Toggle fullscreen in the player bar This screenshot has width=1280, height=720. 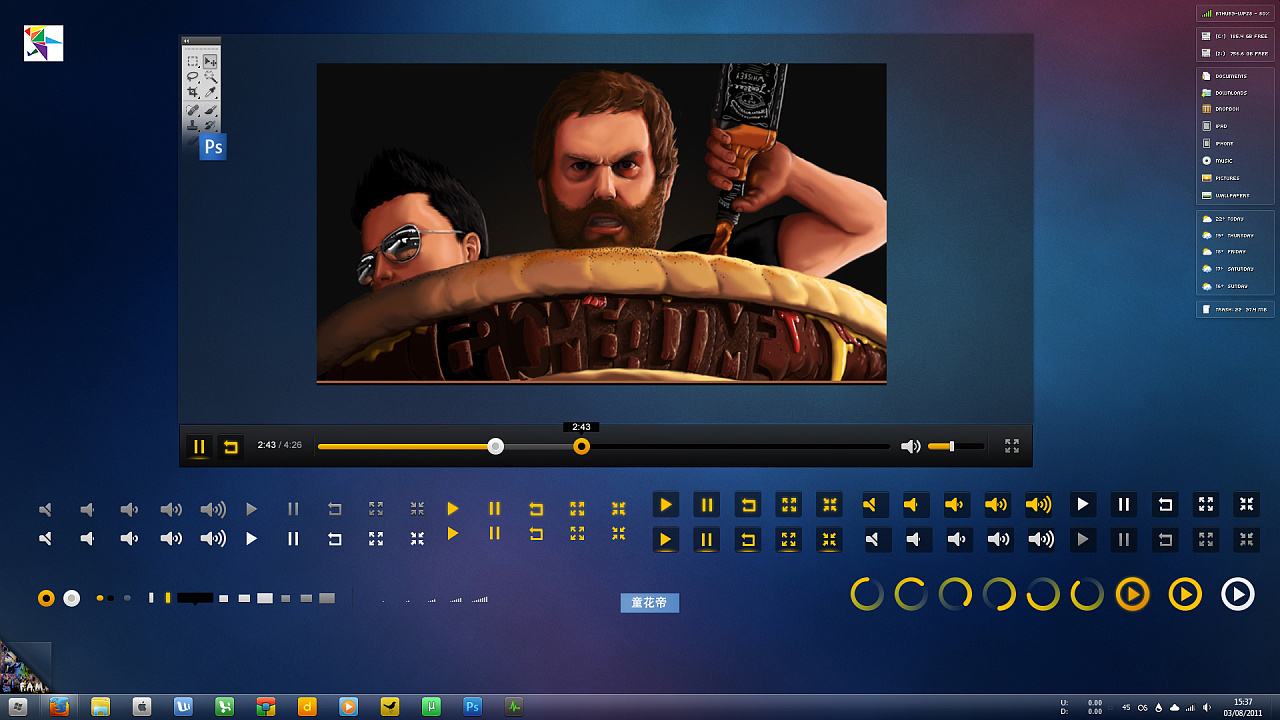(x=1012, y=446)
